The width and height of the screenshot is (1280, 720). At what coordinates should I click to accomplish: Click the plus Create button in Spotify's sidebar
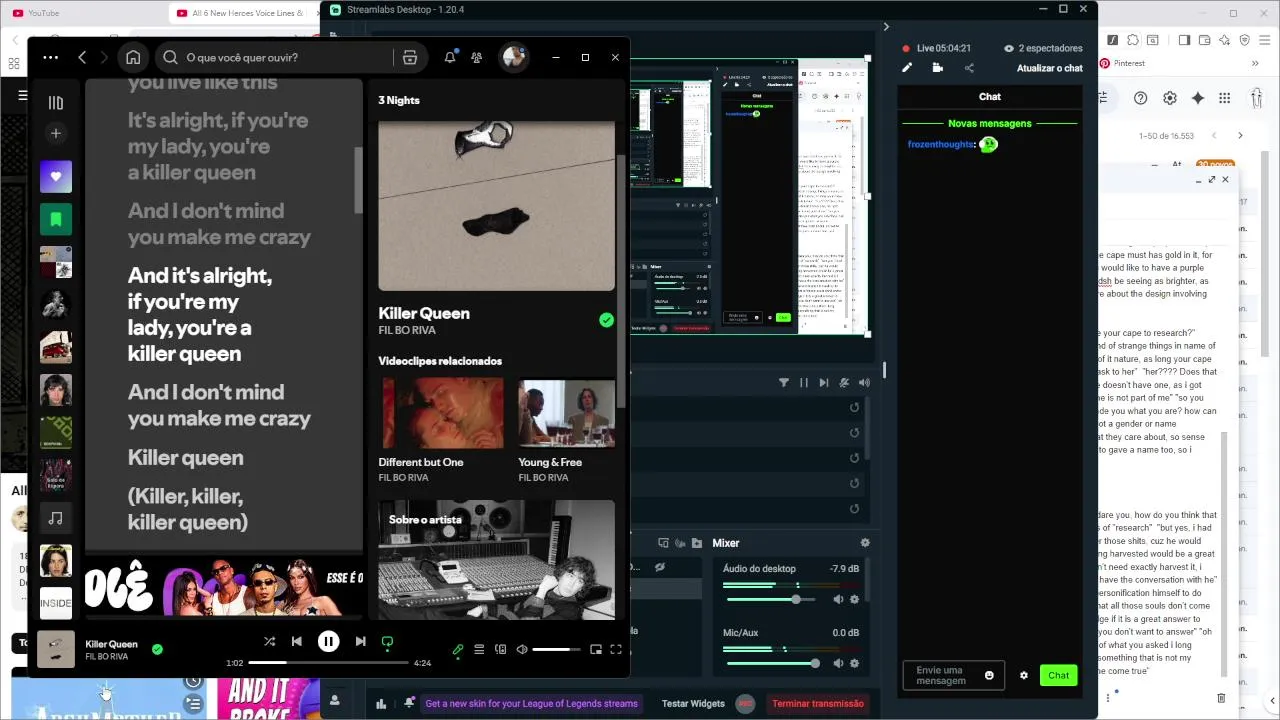tap(56, 133)
